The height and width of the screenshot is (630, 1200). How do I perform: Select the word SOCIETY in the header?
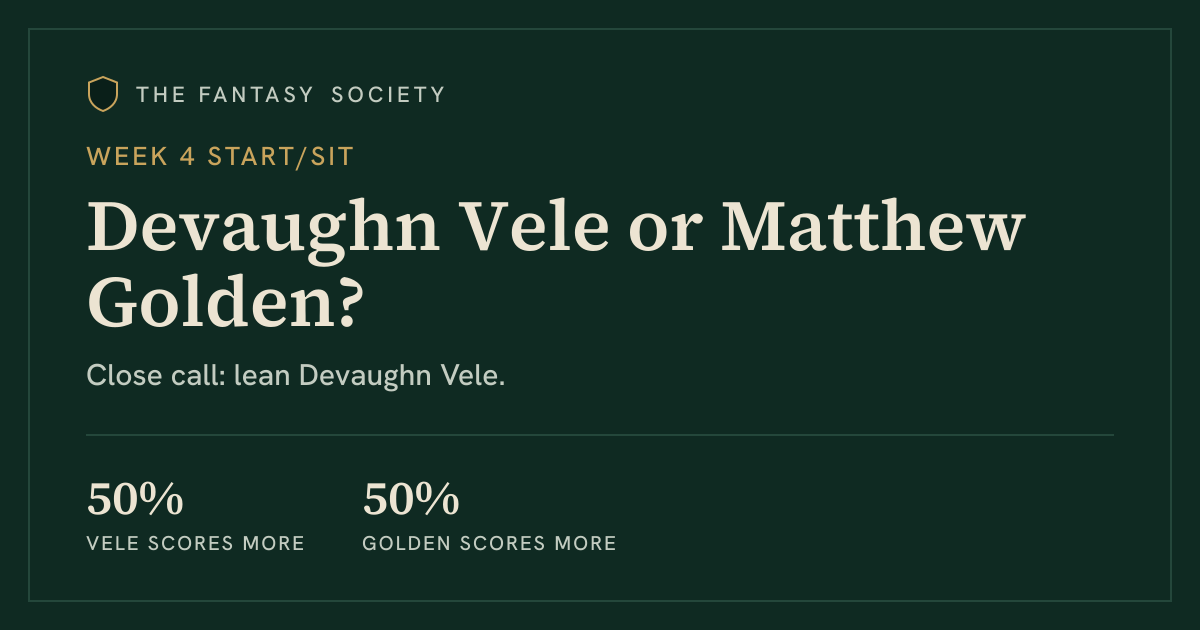(388, 95)
